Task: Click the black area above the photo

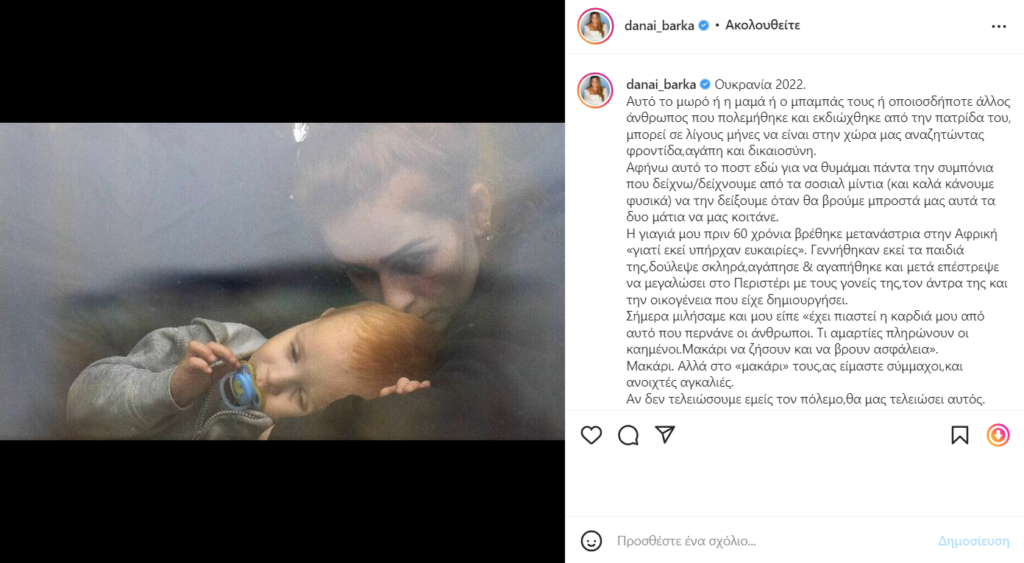Action: [282, 61]
